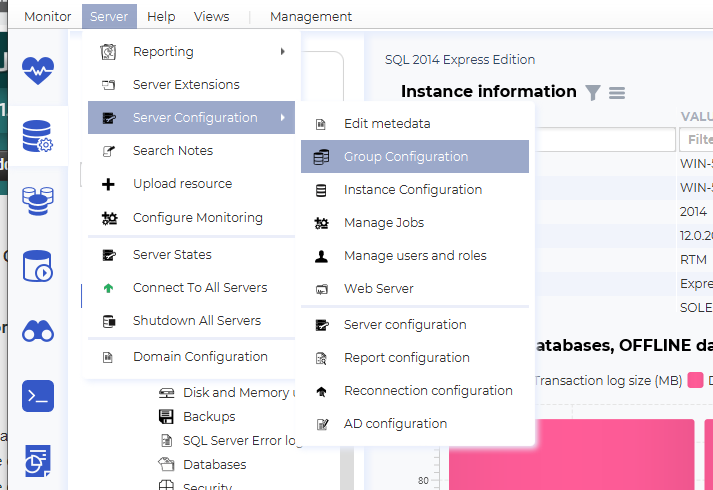The width and height of the screenshot is (713, 490).
Task: Click the filter funnel icon
Action: (593, 93)
